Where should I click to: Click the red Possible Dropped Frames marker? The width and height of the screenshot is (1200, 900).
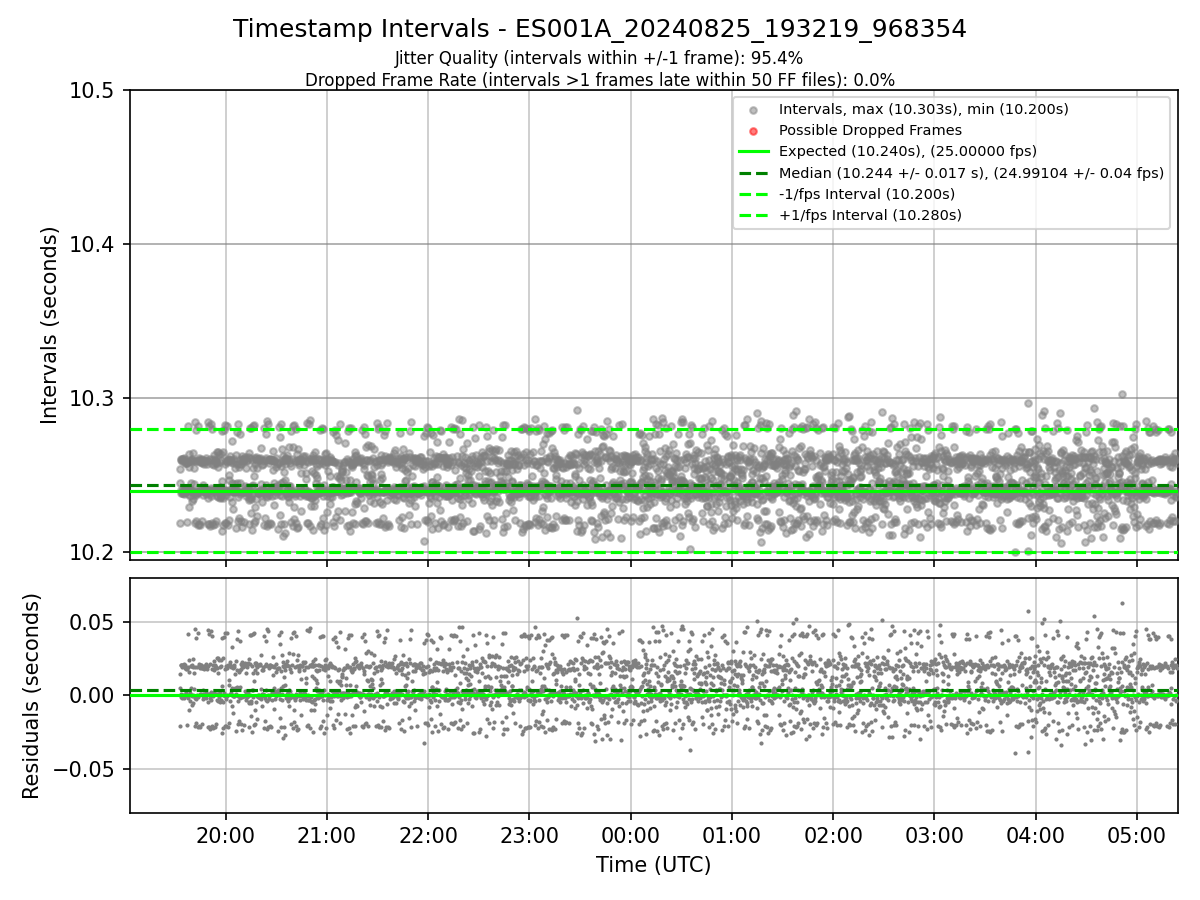pos(754,131)
